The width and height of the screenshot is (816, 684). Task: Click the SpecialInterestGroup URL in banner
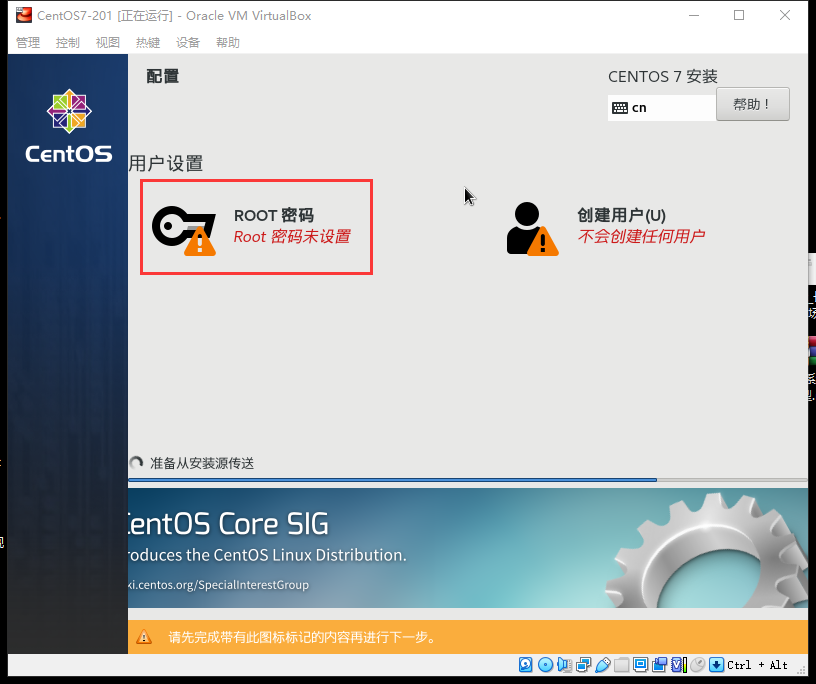(219, 585)
